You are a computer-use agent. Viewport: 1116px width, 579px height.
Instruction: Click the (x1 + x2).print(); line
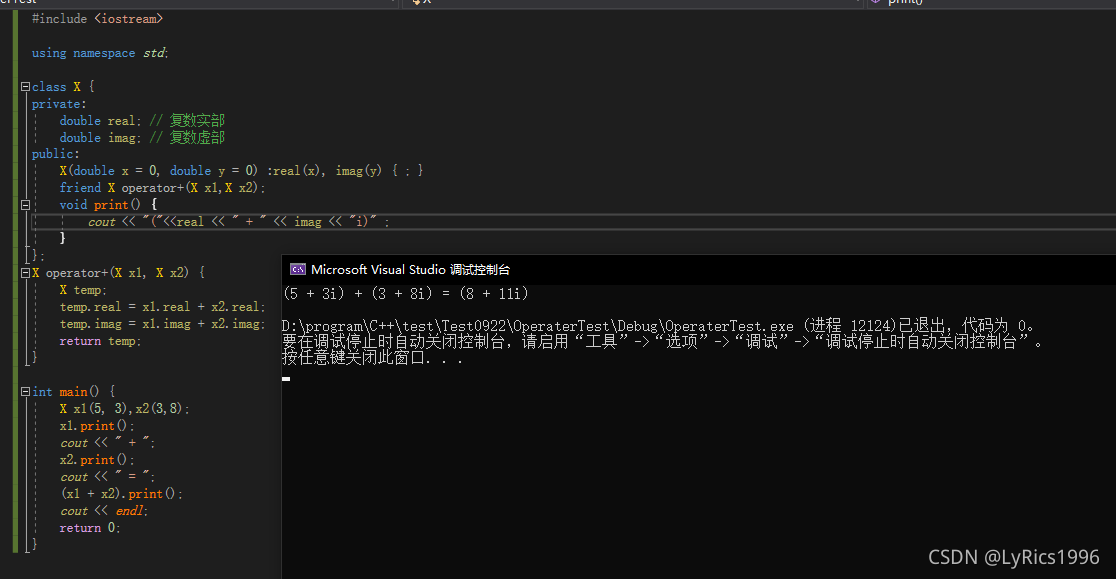[x=121, y=494]
